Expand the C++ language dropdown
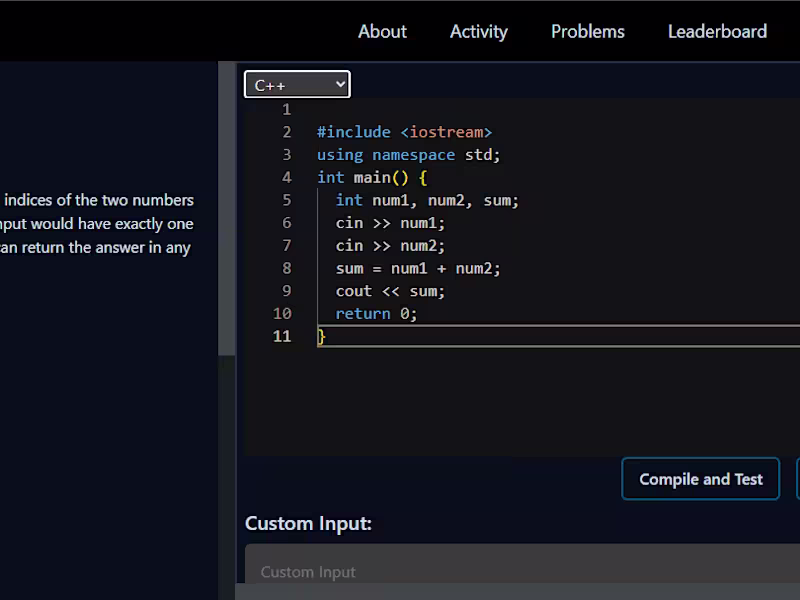 pos(297,85)
